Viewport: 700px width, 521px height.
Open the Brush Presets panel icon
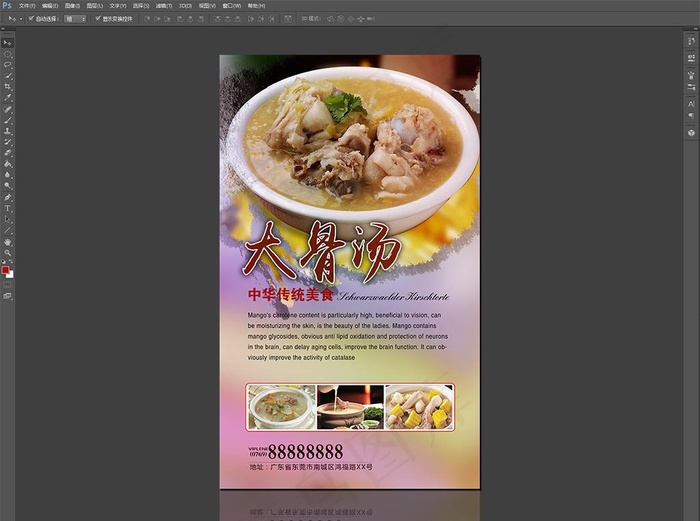[691, 87]
